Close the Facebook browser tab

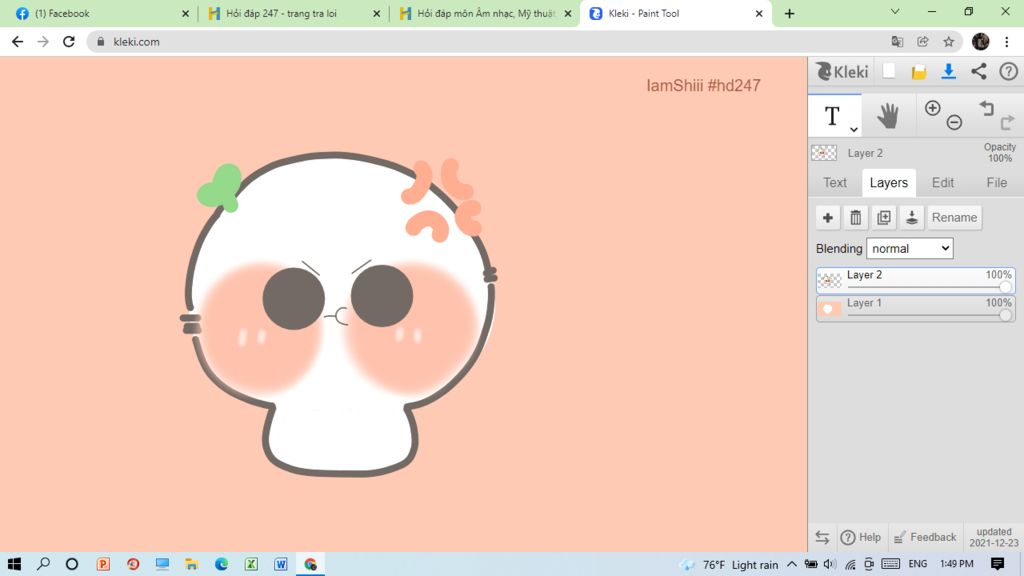[x=185, y=14]
